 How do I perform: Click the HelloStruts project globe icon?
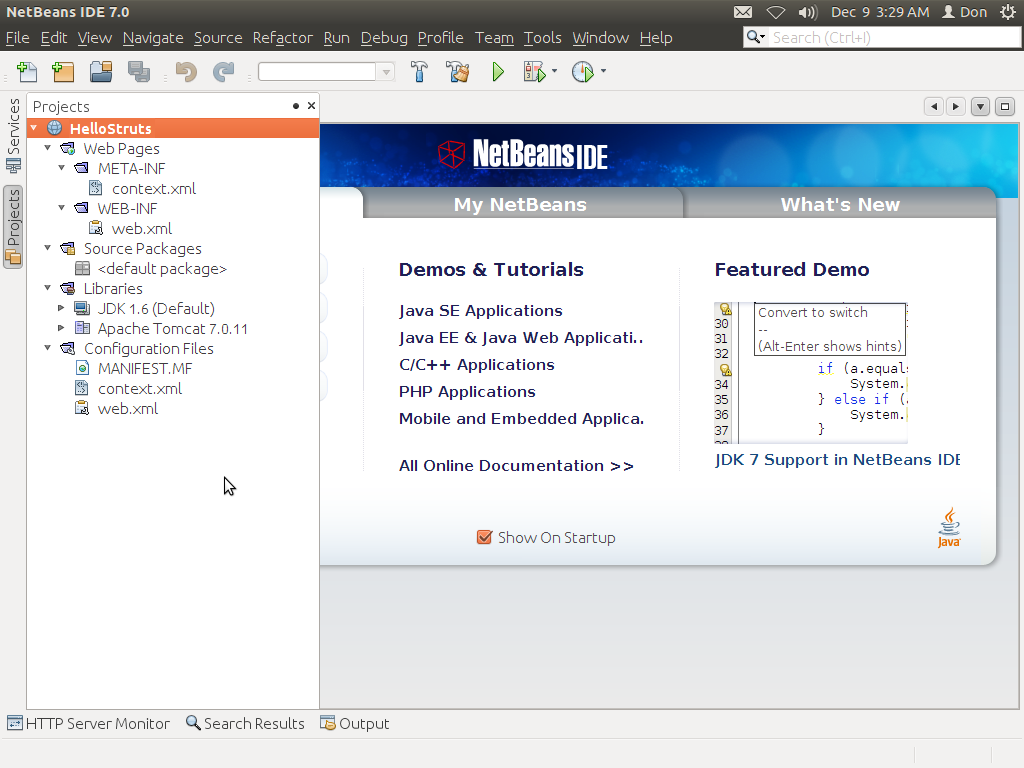click(55, 128)
